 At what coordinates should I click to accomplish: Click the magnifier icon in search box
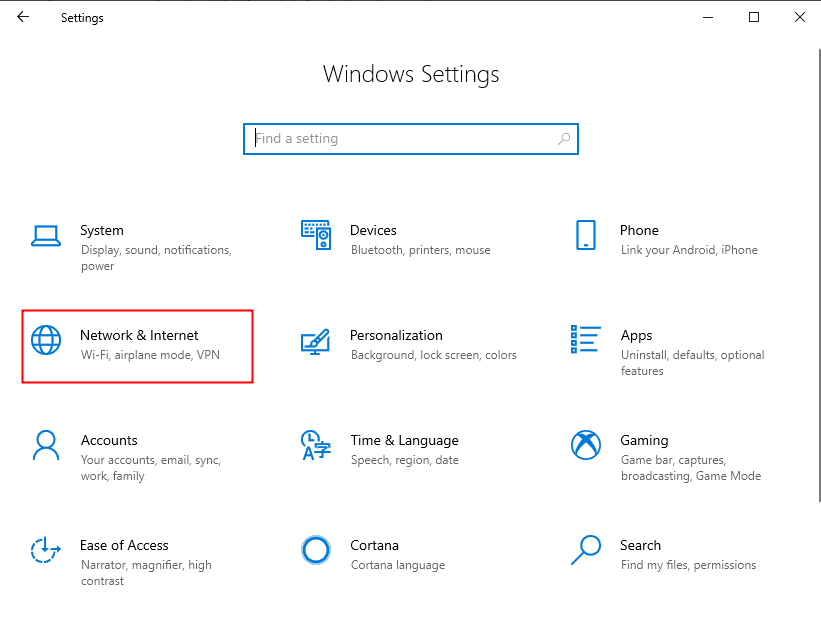(x=564, y=139)
